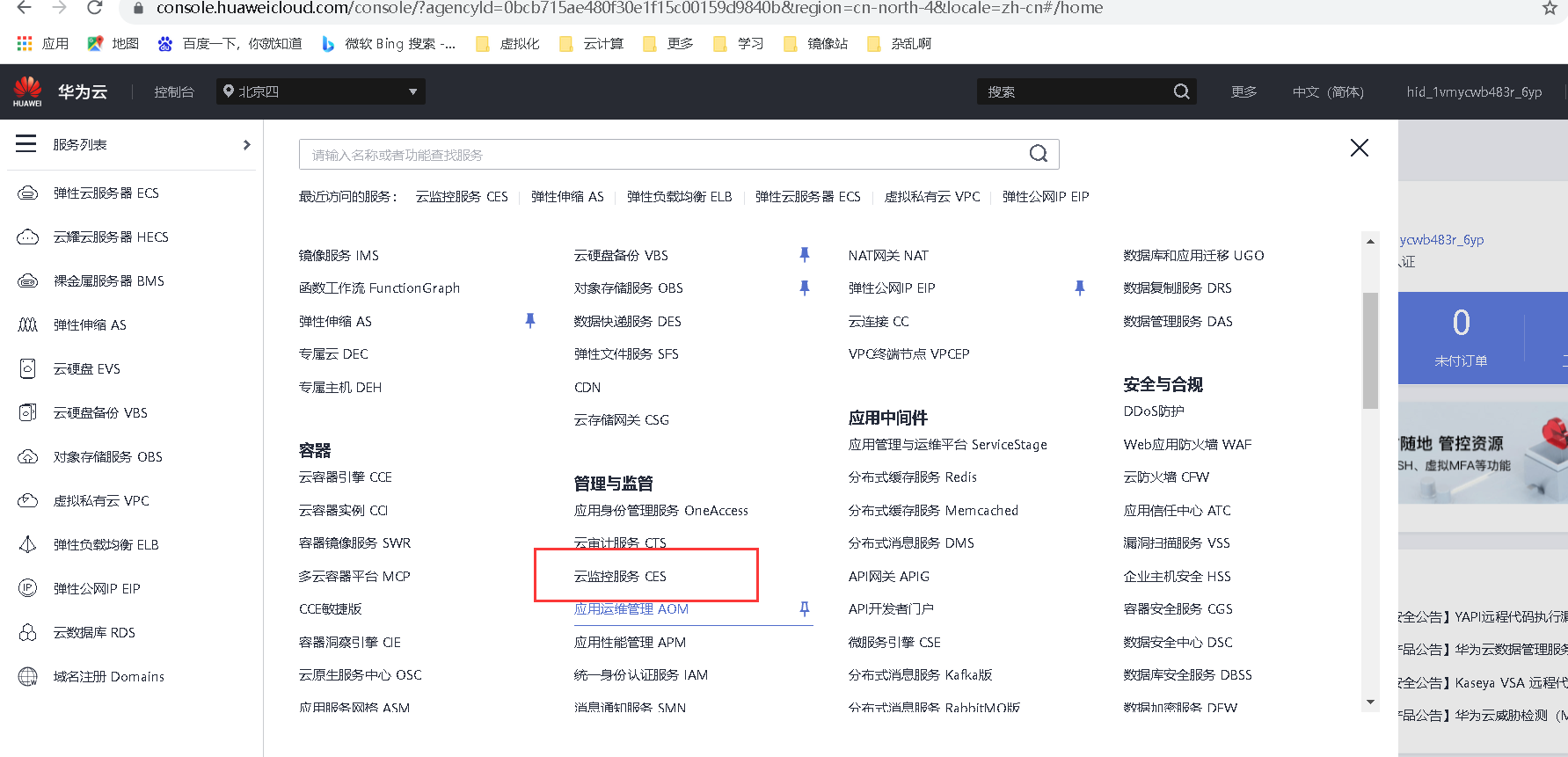Open 云监控服务 CES in the service list

point(620,576)
